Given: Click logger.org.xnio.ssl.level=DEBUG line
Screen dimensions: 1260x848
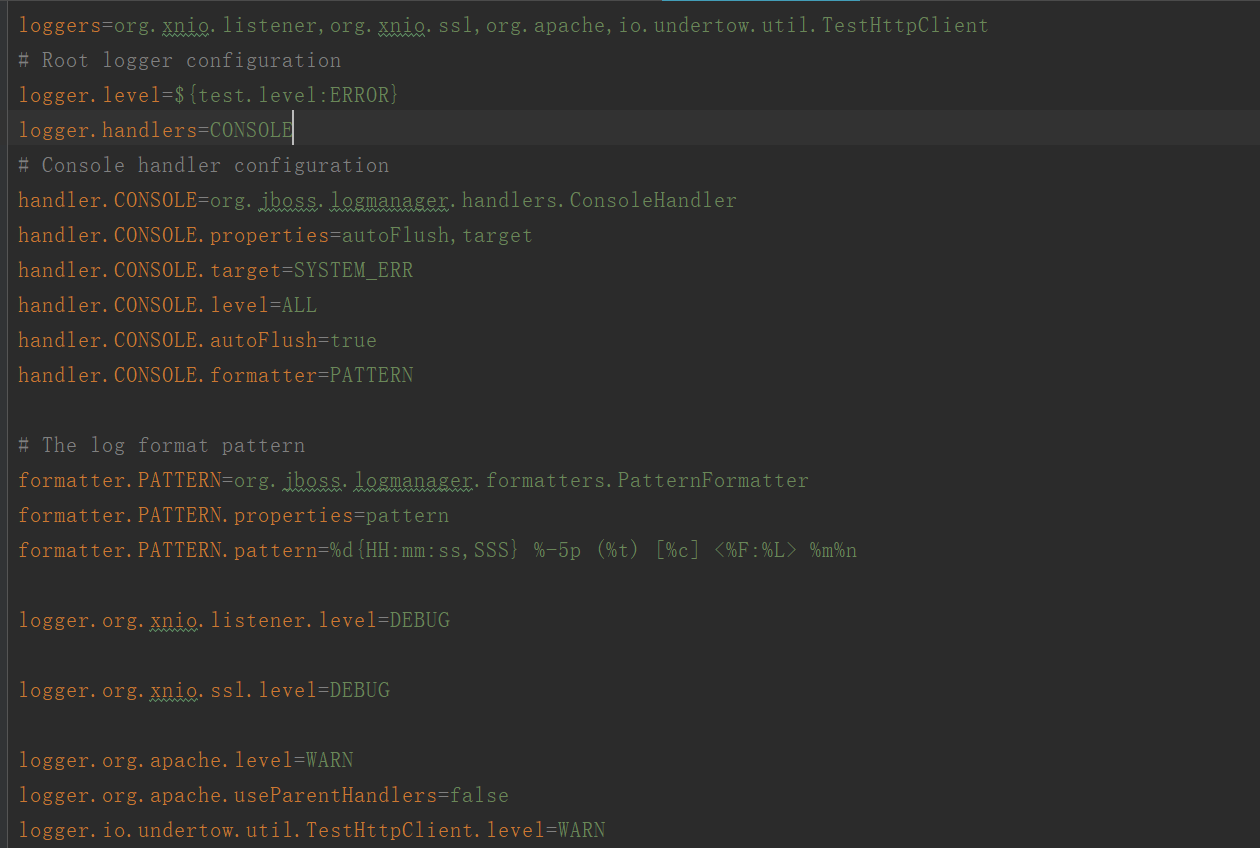Looking at the screenshot, I should pyautogui.click(x=204, y=690).
